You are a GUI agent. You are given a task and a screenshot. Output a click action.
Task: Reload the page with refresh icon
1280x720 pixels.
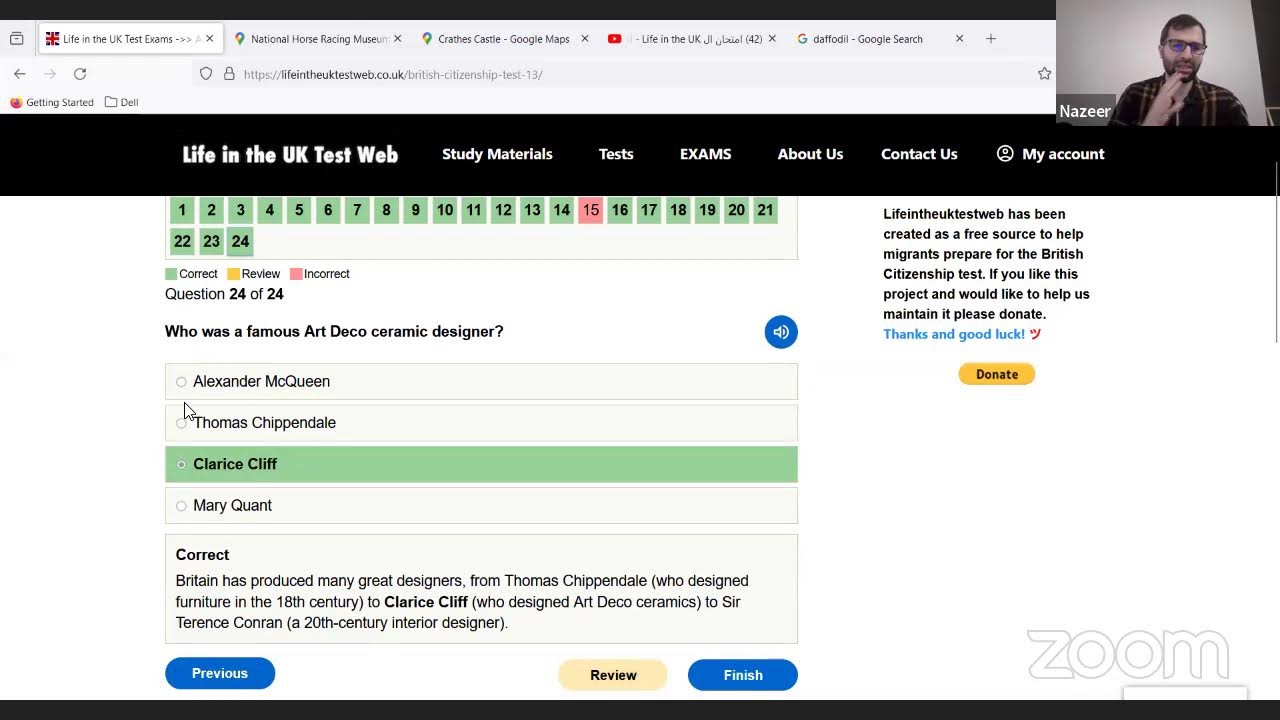coord(80,74)
